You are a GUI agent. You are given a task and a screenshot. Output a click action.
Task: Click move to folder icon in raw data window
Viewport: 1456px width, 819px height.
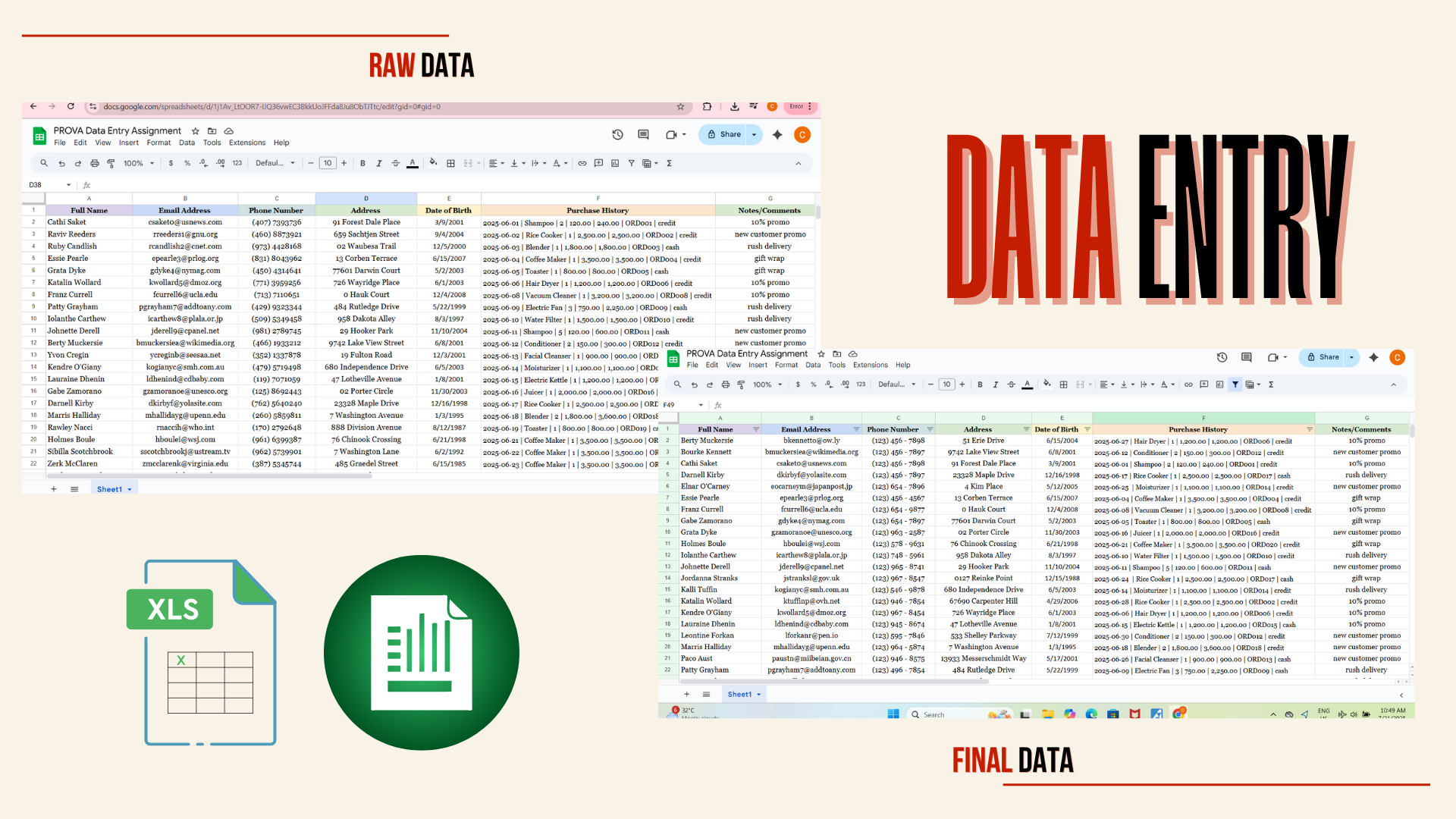click(212, 130)
